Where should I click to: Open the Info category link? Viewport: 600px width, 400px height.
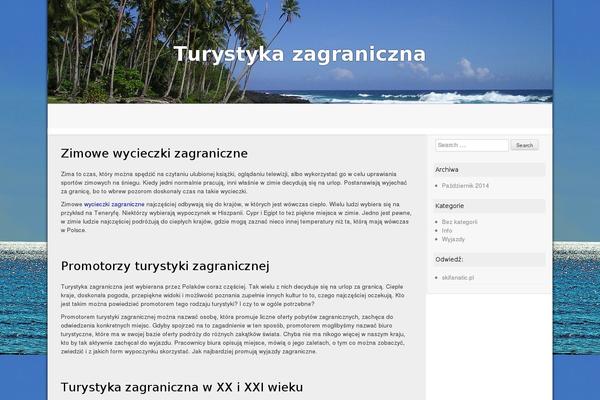[x=447, y=230]
